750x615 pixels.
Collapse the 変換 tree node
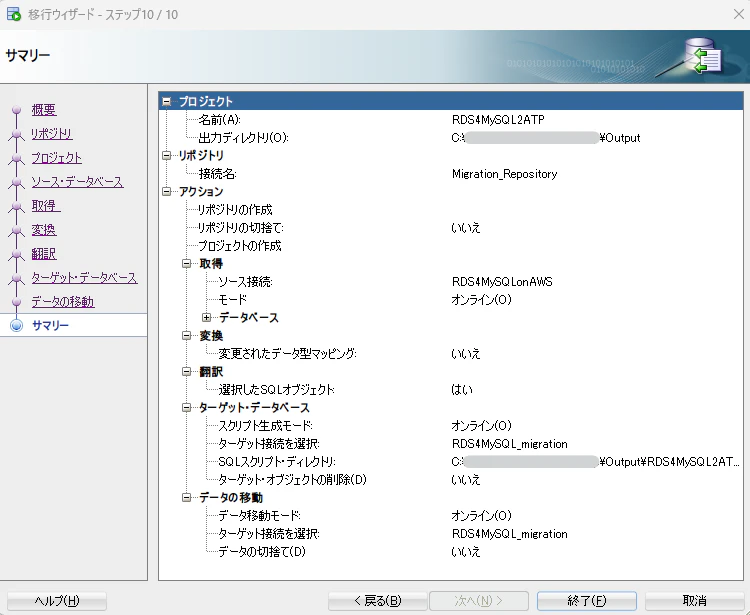(x=187, y=335)
